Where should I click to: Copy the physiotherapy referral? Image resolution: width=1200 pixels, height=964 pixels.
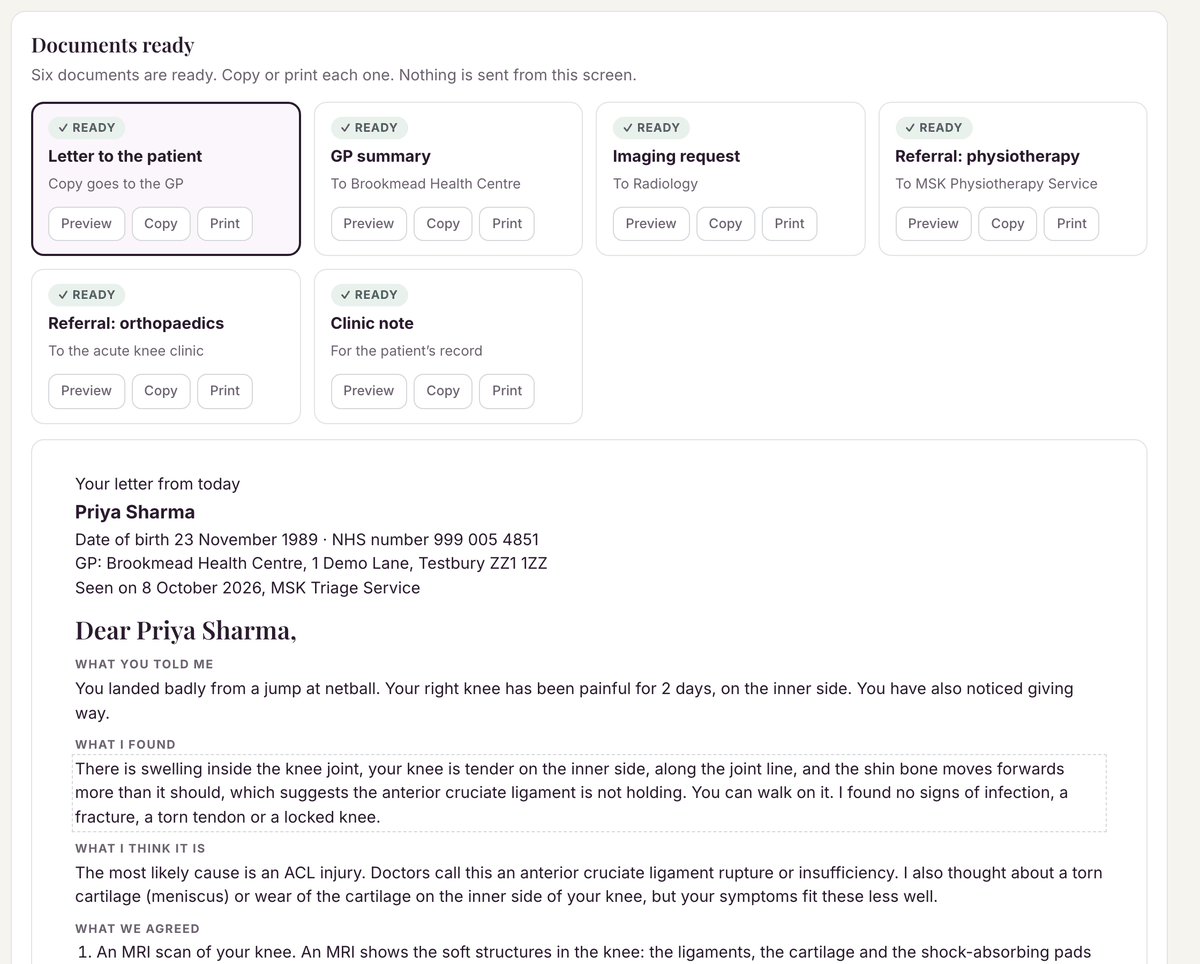(1007, 224)
